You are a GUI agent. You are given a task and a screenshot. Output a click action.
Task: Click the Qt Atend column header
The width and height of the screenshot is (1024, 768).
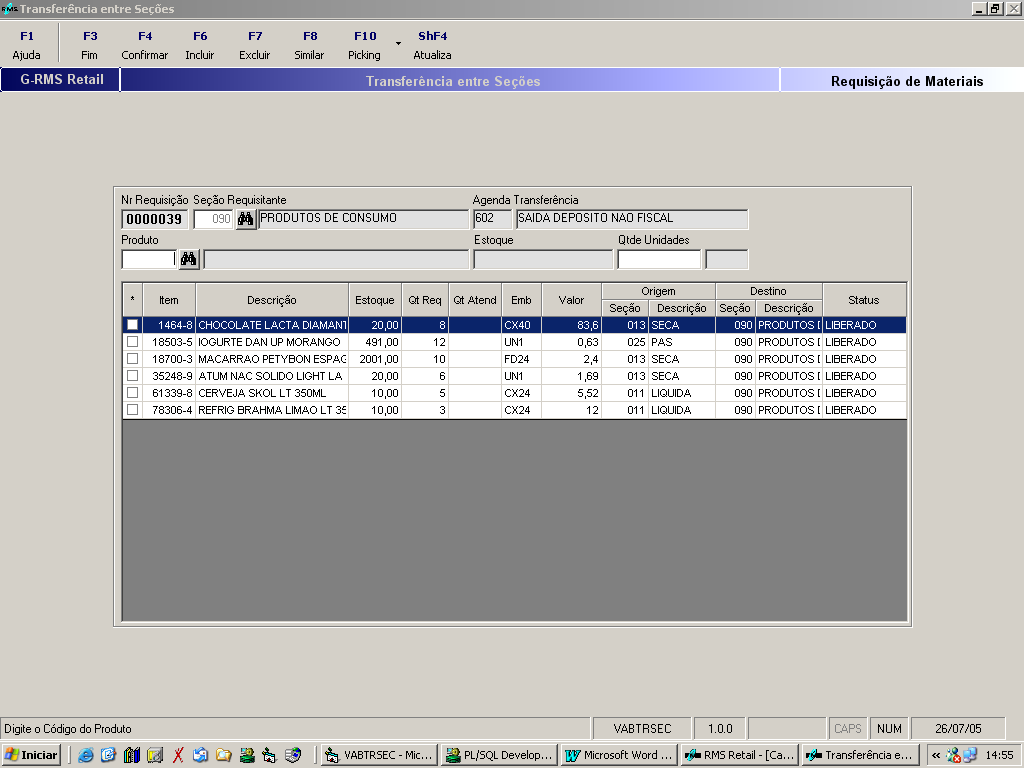pos(475,300)
